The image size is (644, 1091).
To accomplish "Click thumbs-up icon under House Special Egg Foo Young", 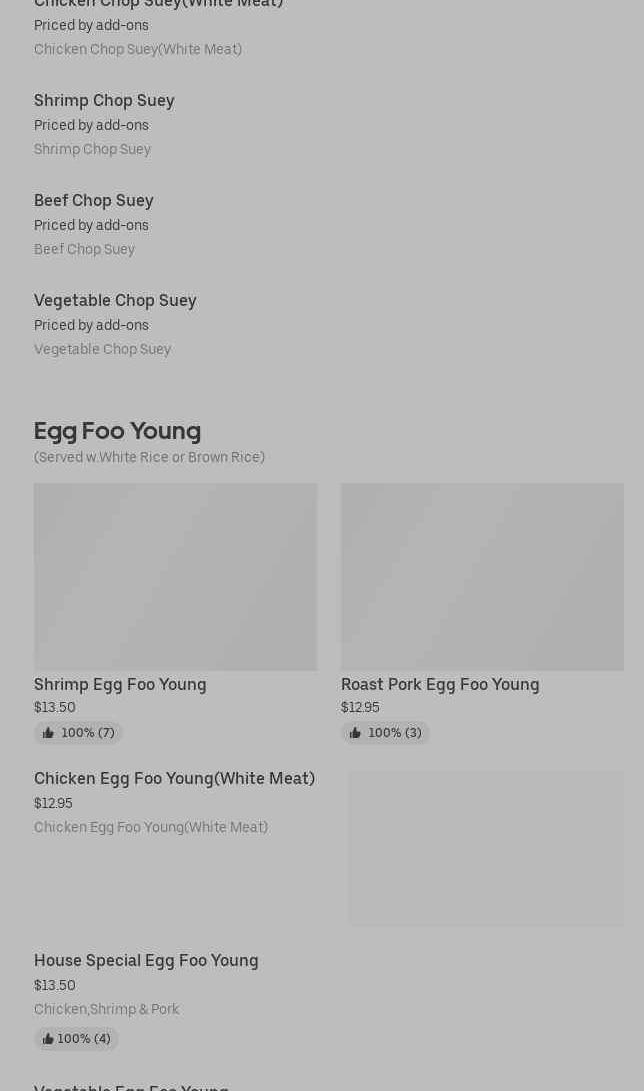I will point(48,1039).
